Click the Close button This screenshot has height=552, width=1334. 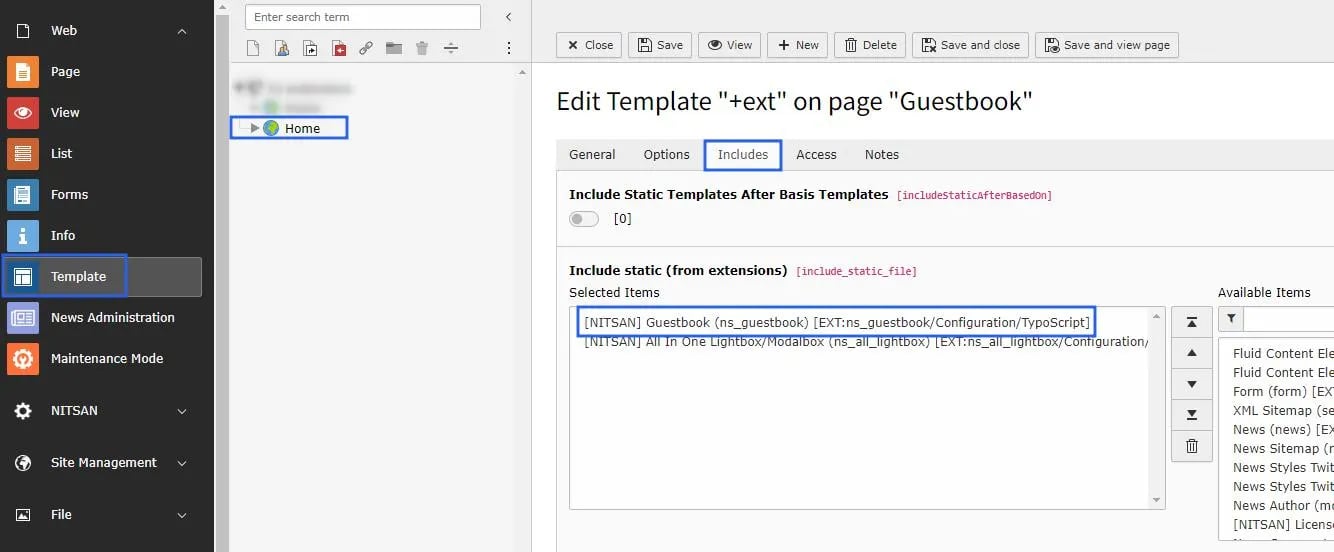[589, 45]
